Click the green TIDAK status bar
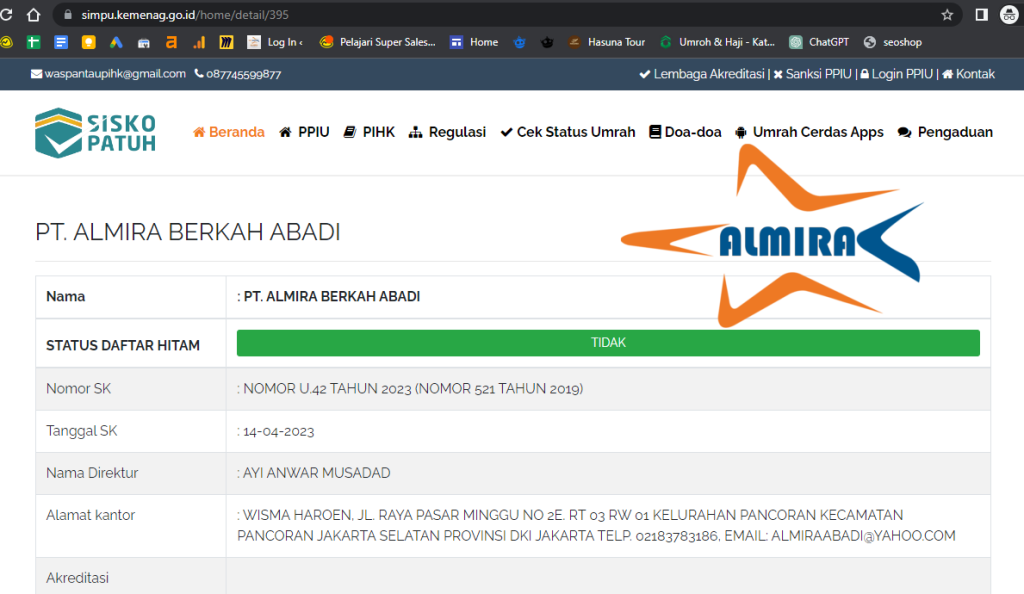1024x594 pixels. pyautogui.click(x=608, y=343)
